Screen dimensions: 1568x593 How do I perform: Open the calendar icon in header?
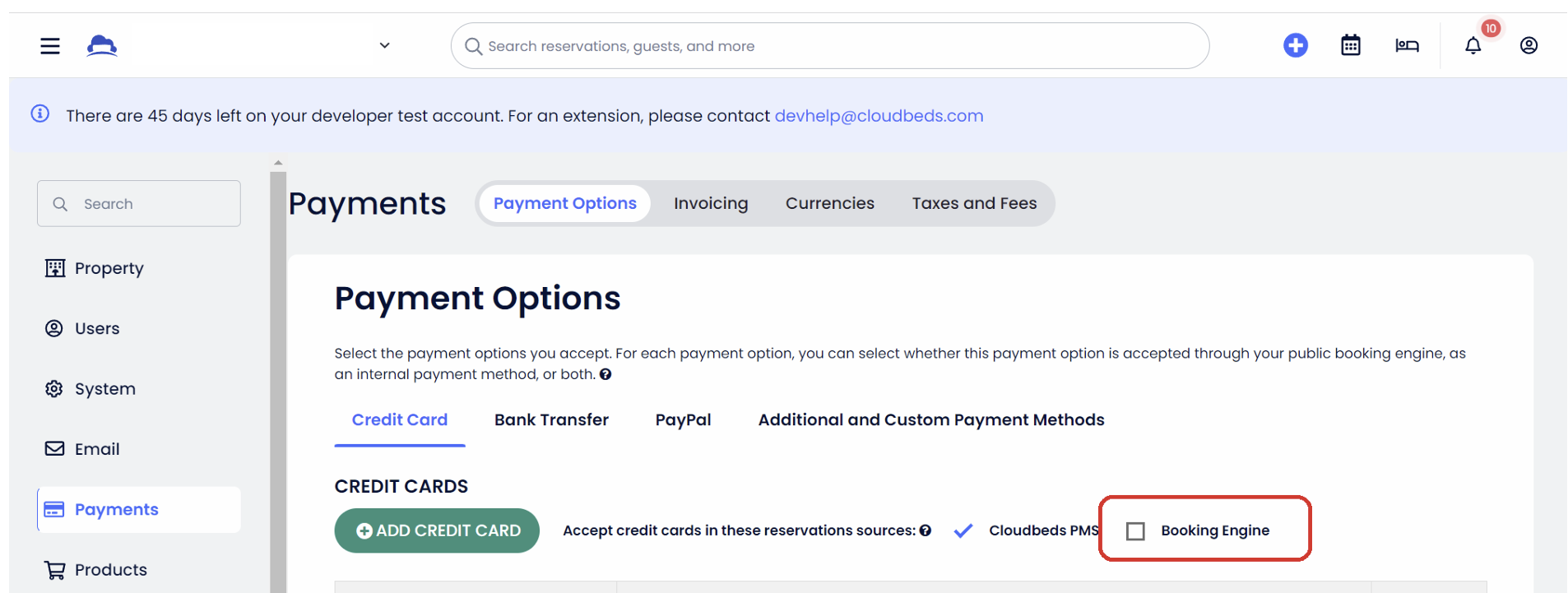coord(1350,45)
